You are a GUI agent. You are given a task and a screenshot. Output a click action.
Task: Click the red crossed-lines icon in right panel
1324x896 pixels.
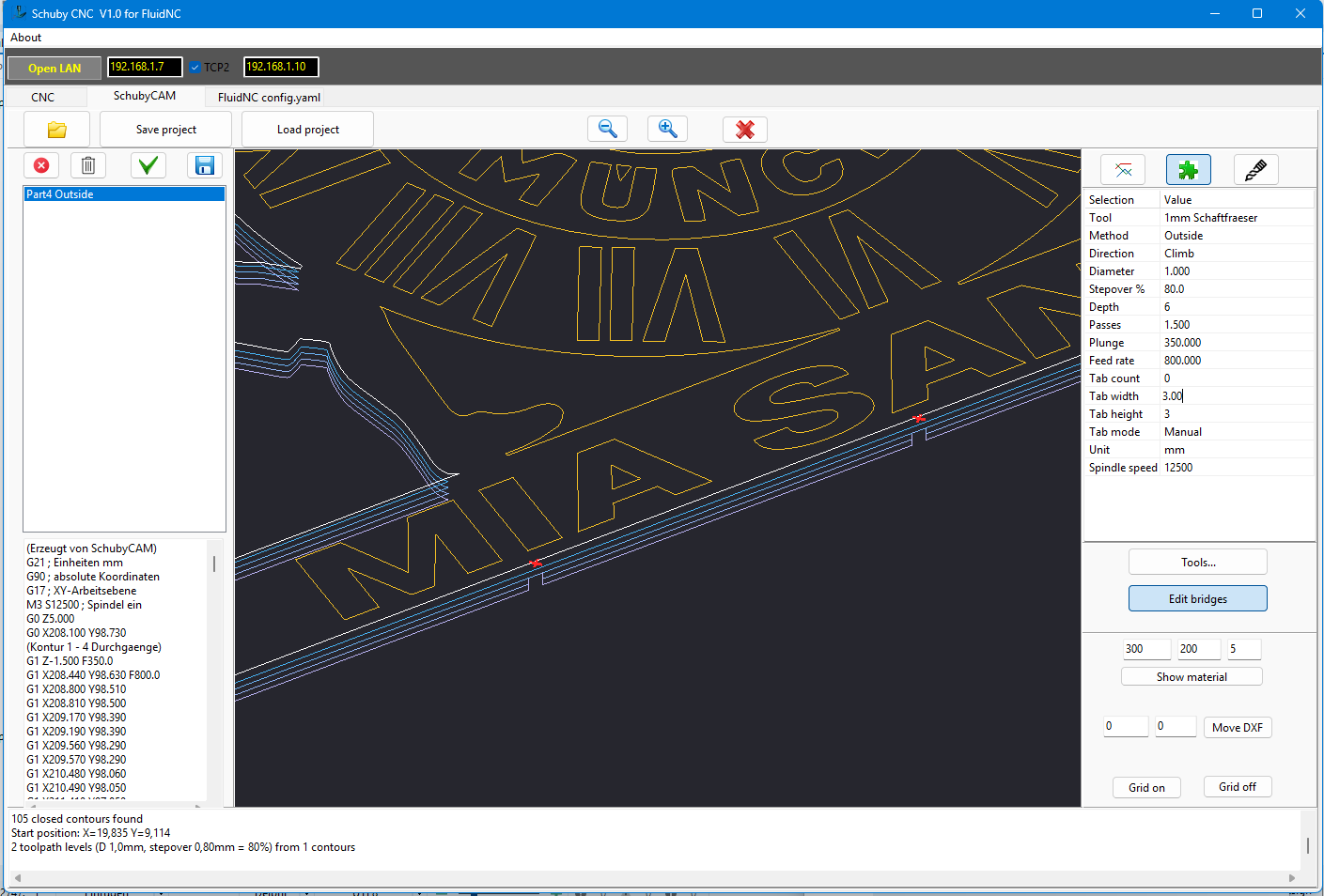click(x=1123, y=170)
